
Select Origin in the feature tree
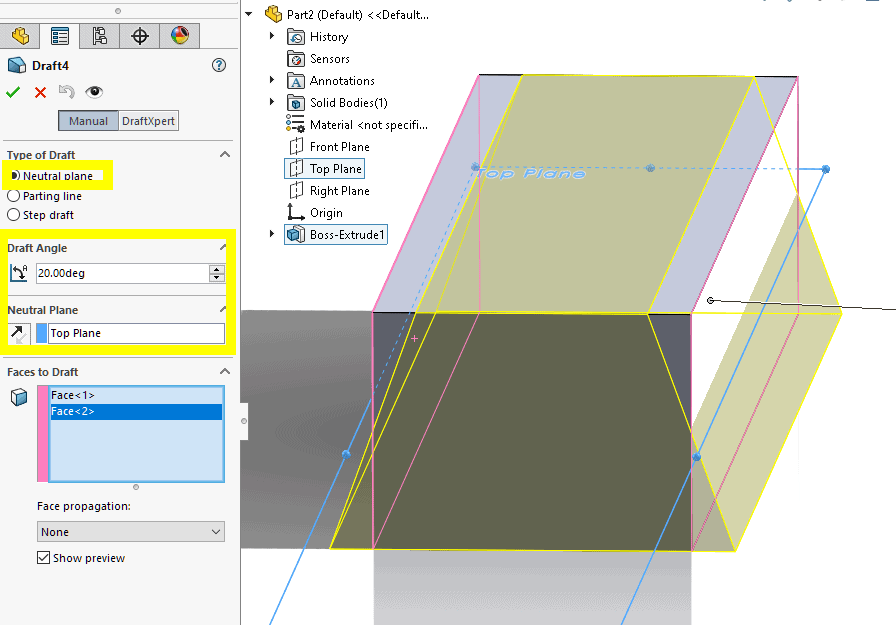326,213
